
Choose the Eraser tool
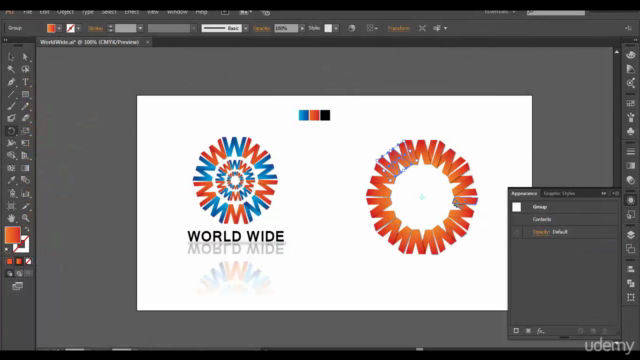pos(25,118)
